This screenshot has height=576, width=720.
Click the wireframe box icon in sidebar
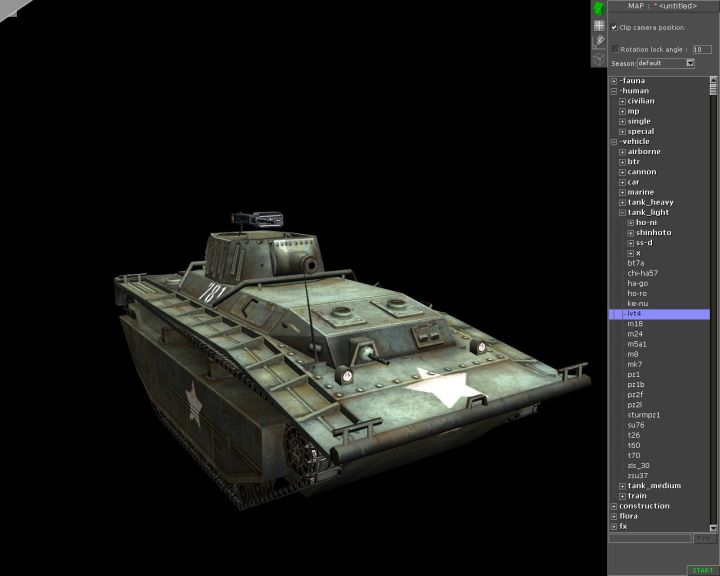click(599, 58)
